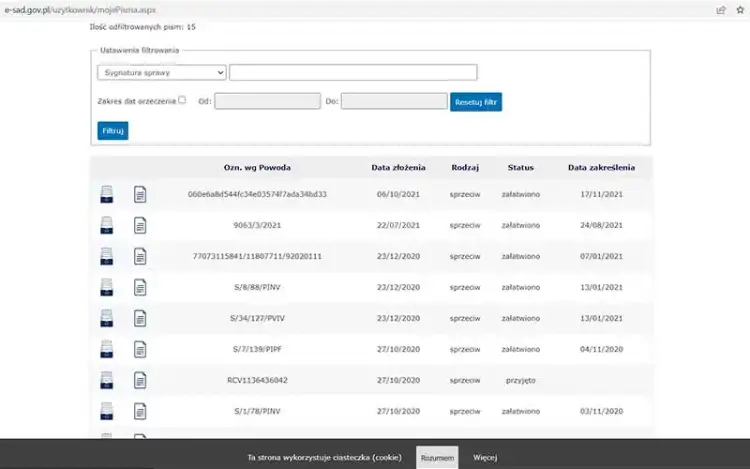This screenshot has width=750, height=469.
Task: Click the filter text input field
Action: tap(353, 72)
